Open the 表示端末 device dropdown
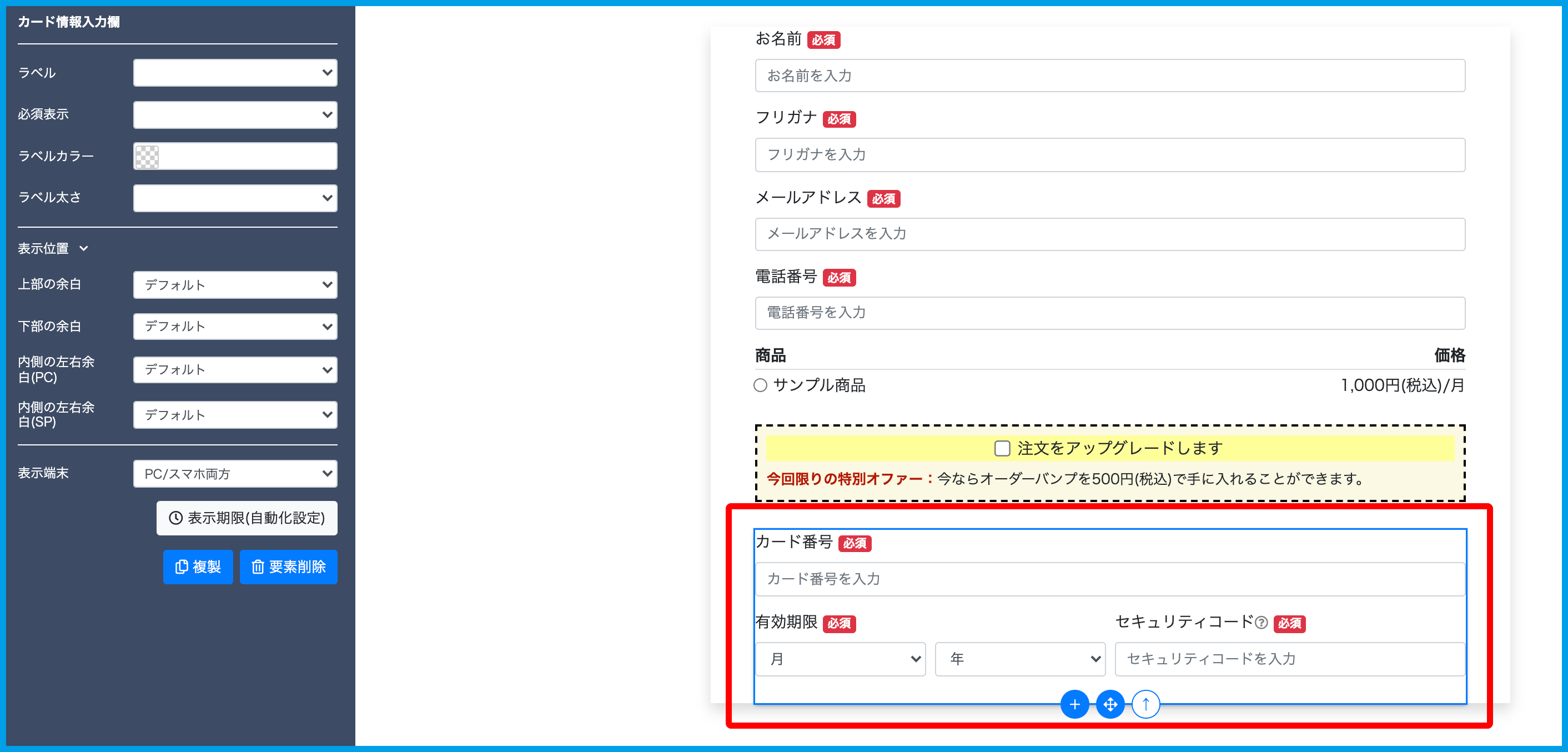The image size is (1568, 752). [x=235, y=474]
